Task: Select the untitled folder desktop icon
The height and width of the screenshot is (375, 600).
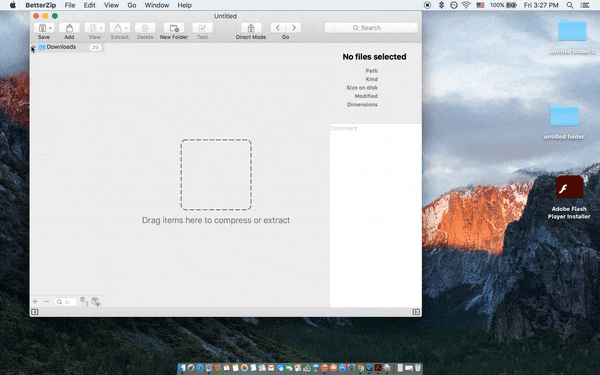Action: tap(564, 115)
